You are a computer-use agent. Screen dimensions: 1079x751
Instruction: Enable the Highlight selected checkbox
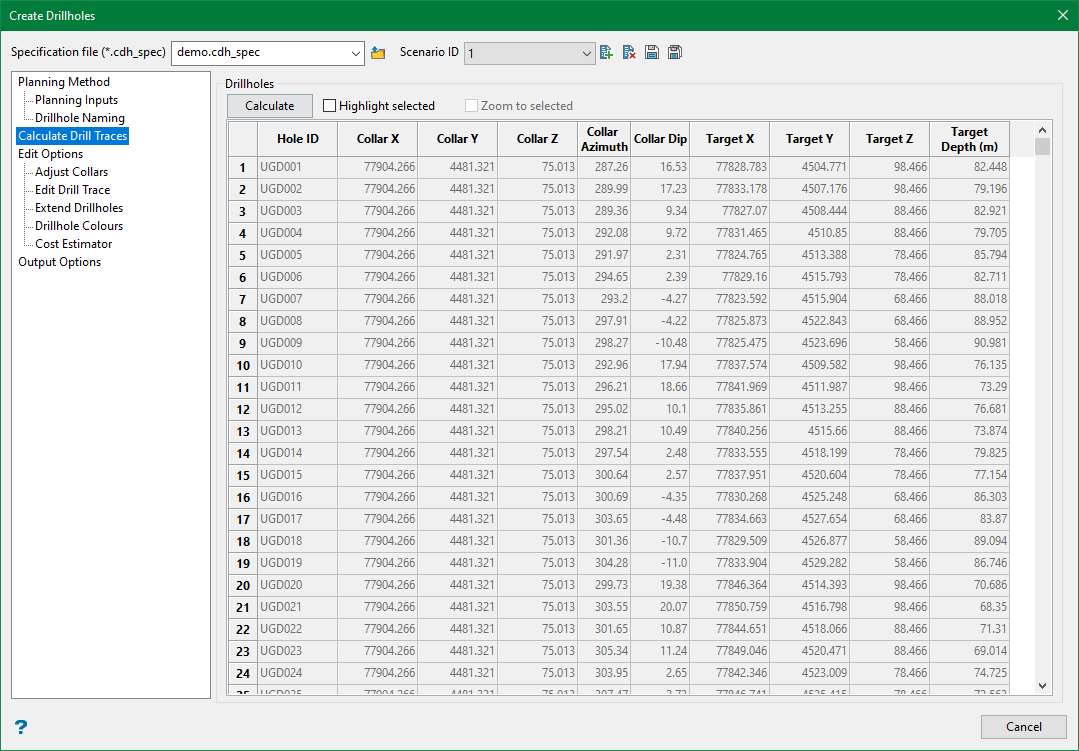[330, 106]
